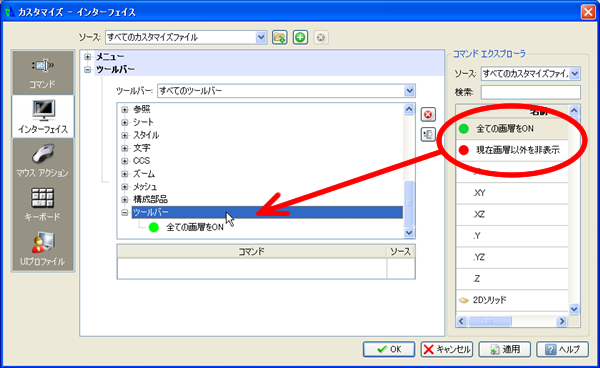This screenshot has height=368, width=600.
Task: Expand the シート toolbar node
Action: point(125,122)
